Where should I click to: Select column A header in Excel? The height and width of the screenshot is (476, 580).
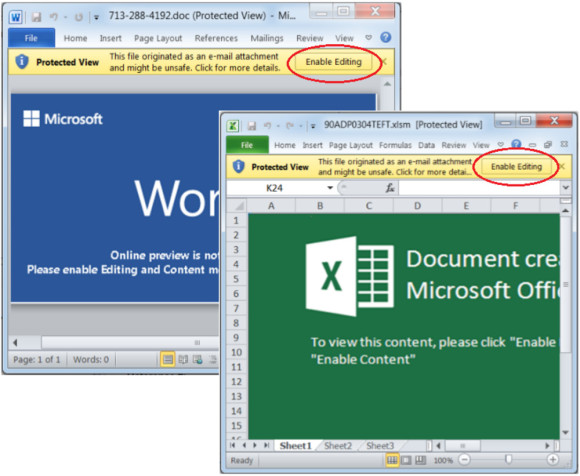point(271,206)
